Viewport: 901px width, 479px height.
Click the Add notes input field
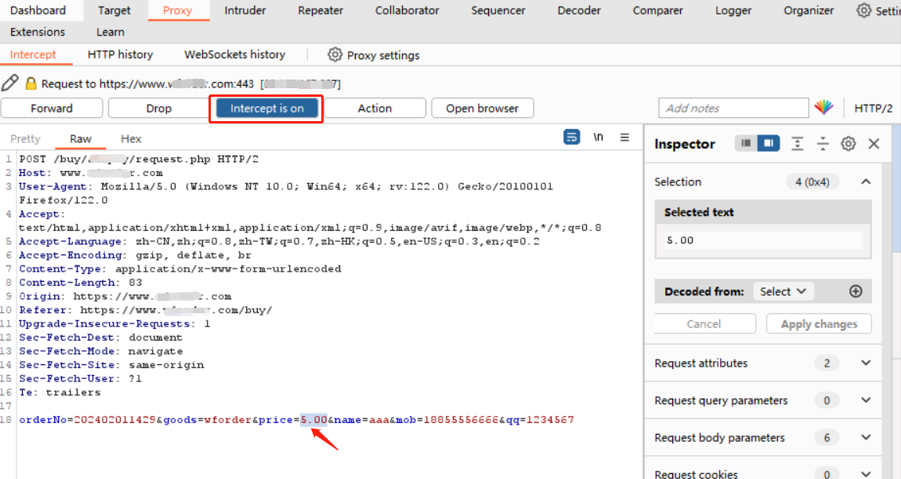(733, 108)
